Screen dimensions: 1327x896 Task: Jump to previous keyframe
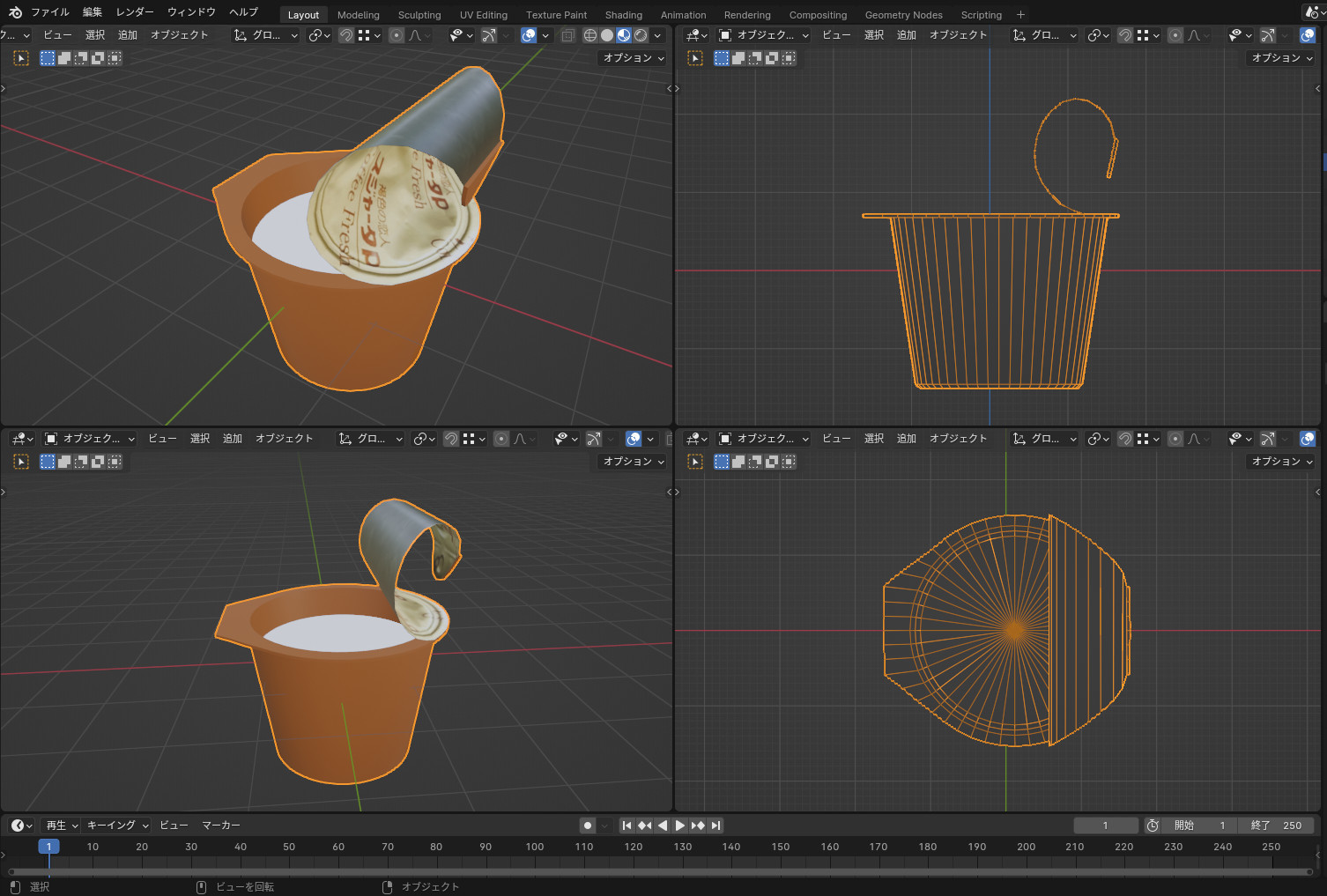click(644, 826)
